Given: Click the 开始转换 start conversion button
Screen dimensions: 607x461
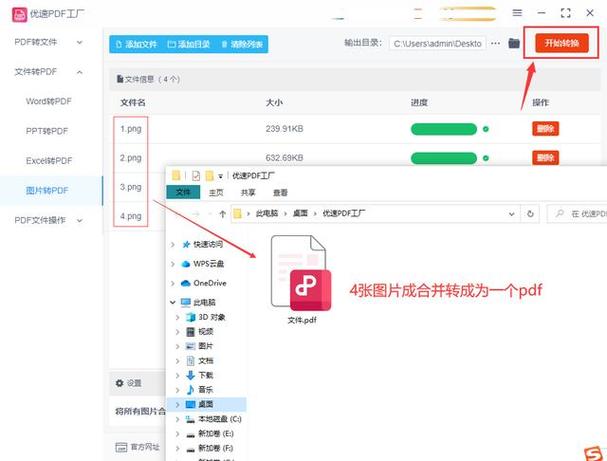Looking at the screenshot, I should 562,43.
